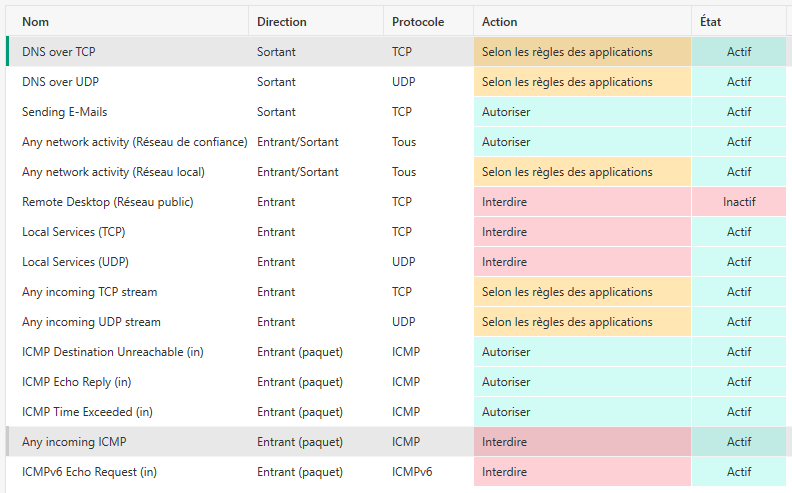Click the Interdire cell of Any incoming ICMP

pos(582,442)
